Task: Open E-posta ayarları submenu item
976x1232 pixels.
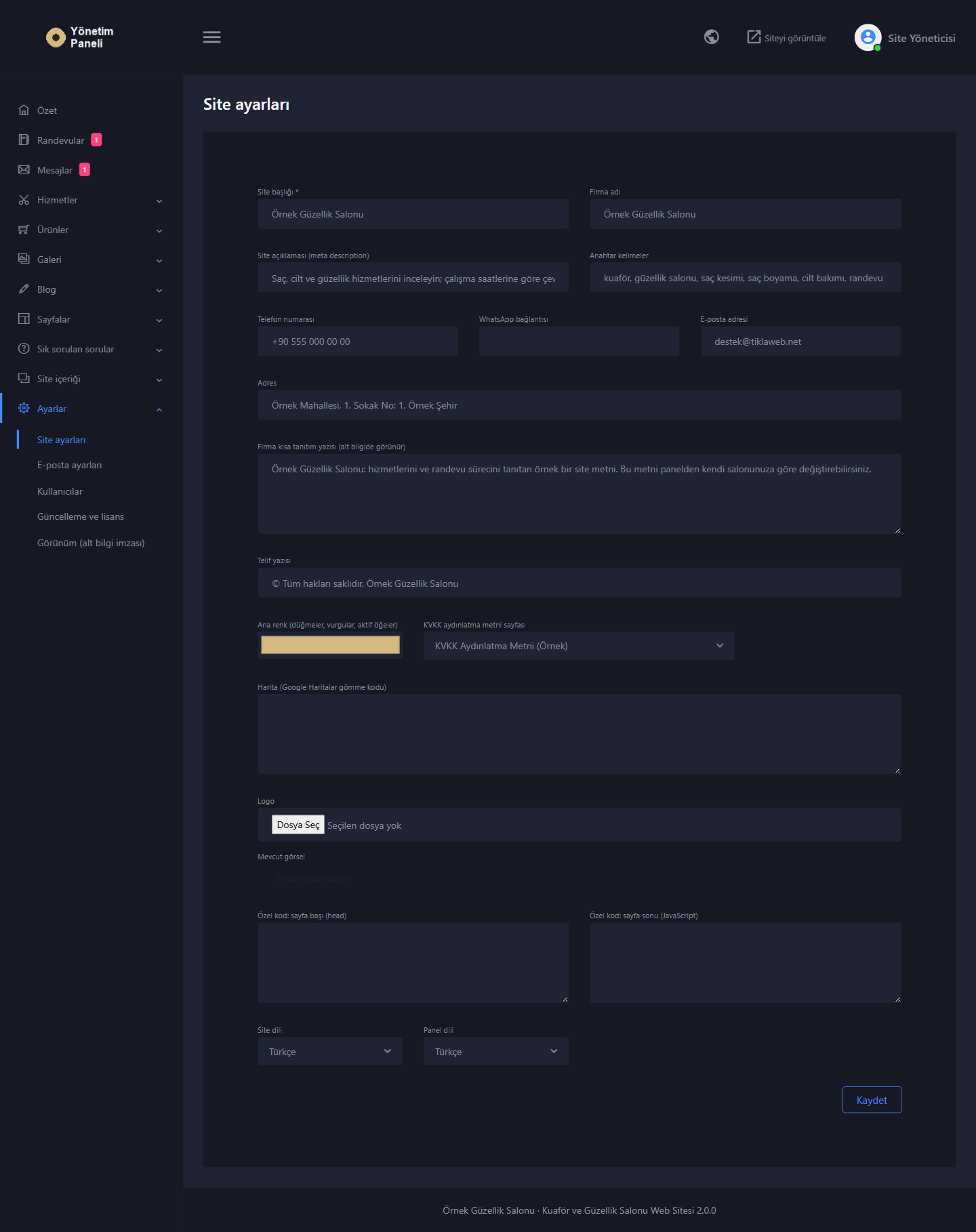Action: [70, 466]
